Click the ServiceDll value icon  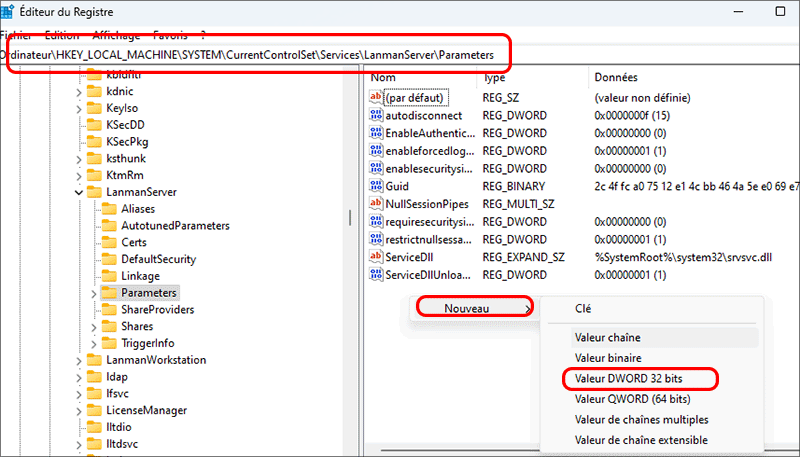377,257
